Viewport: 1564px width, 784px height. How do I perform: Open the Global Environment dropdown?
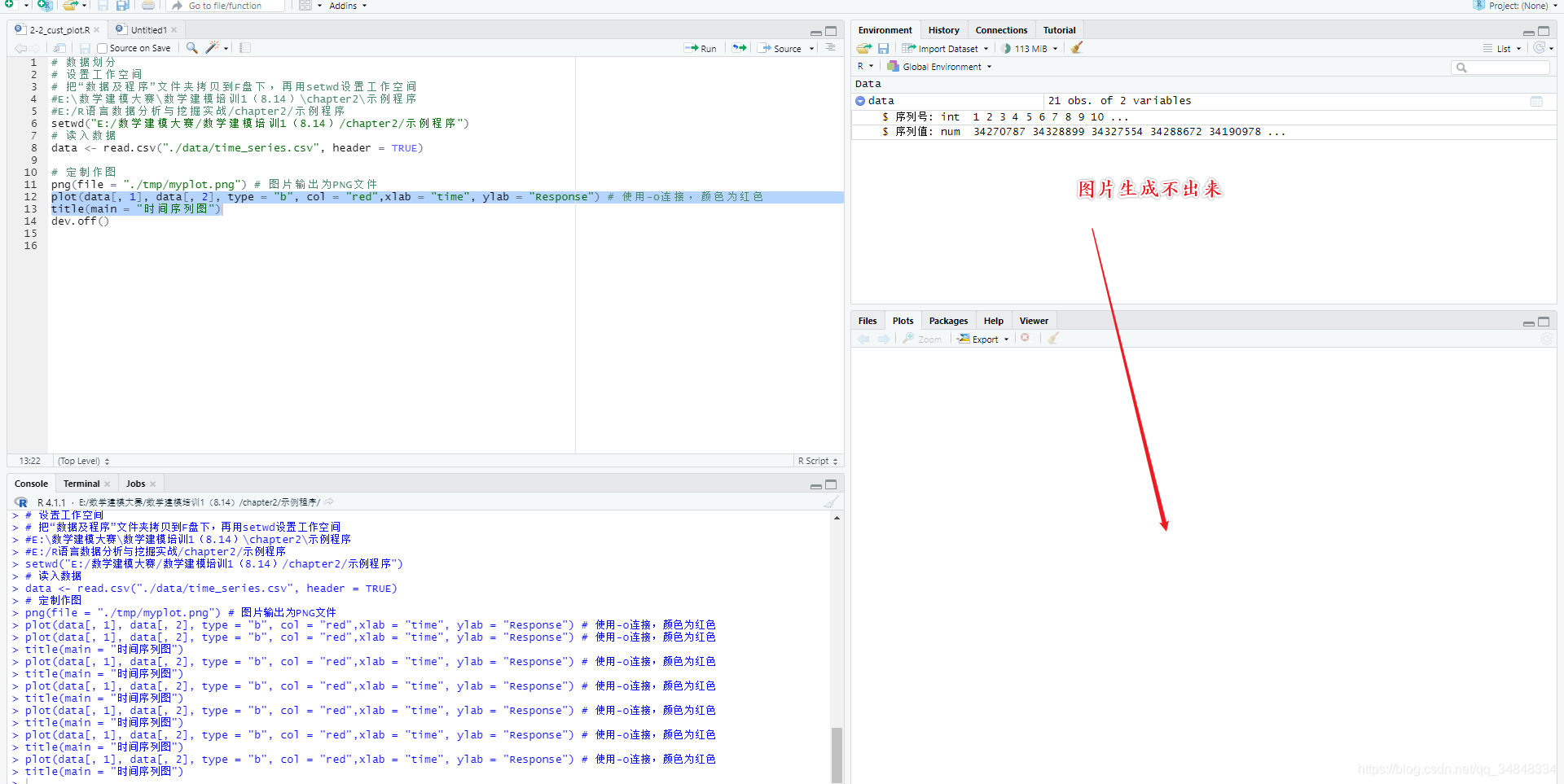(939, 67)
